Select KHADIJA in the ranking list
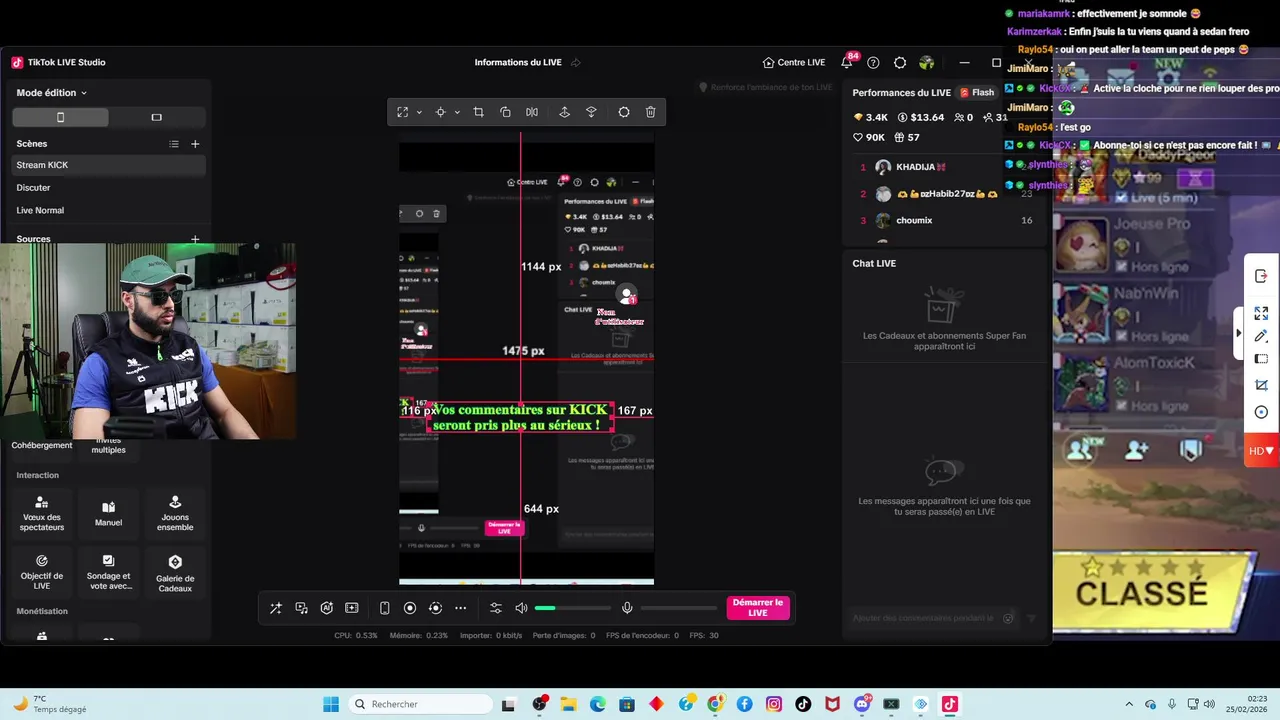 (944, 167)
